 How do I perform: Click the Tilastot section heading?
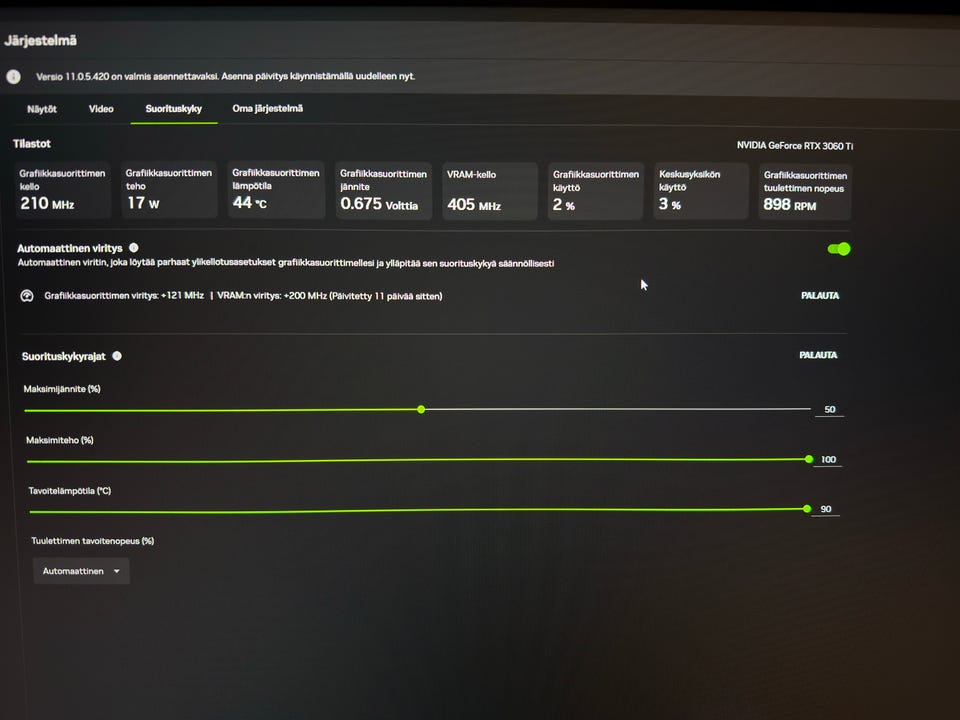[32, 144]
